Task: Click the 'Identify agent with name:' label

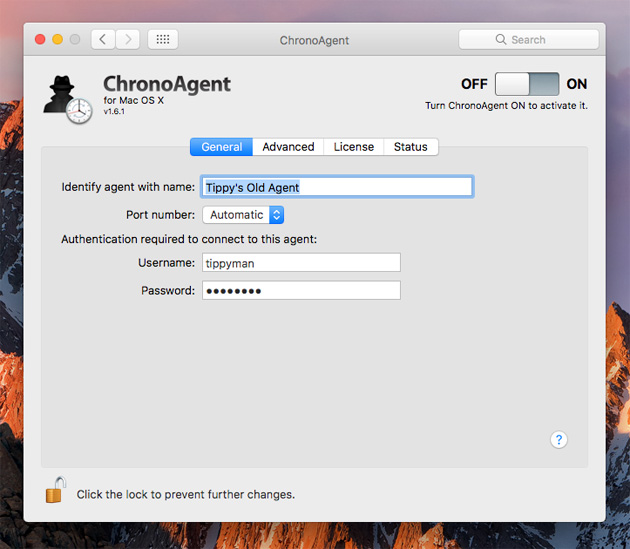Action: 128,187
